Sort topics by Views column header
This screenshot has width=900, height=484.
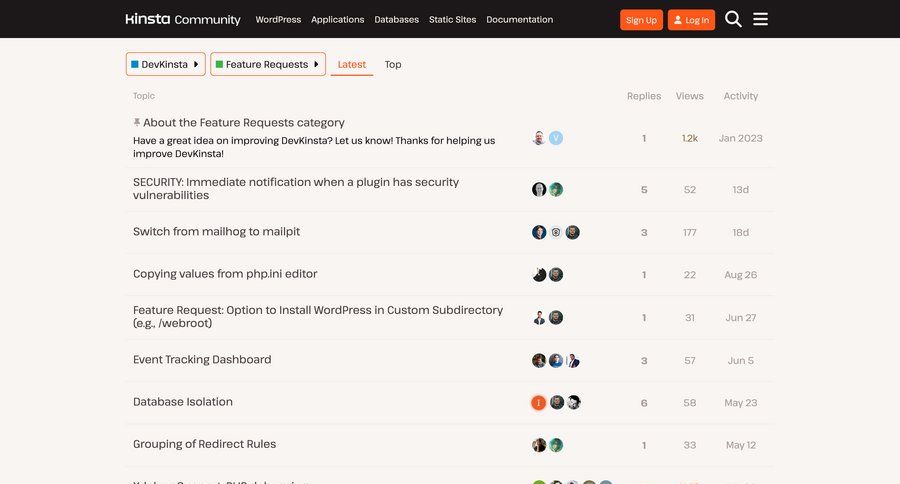coord(689,96)
